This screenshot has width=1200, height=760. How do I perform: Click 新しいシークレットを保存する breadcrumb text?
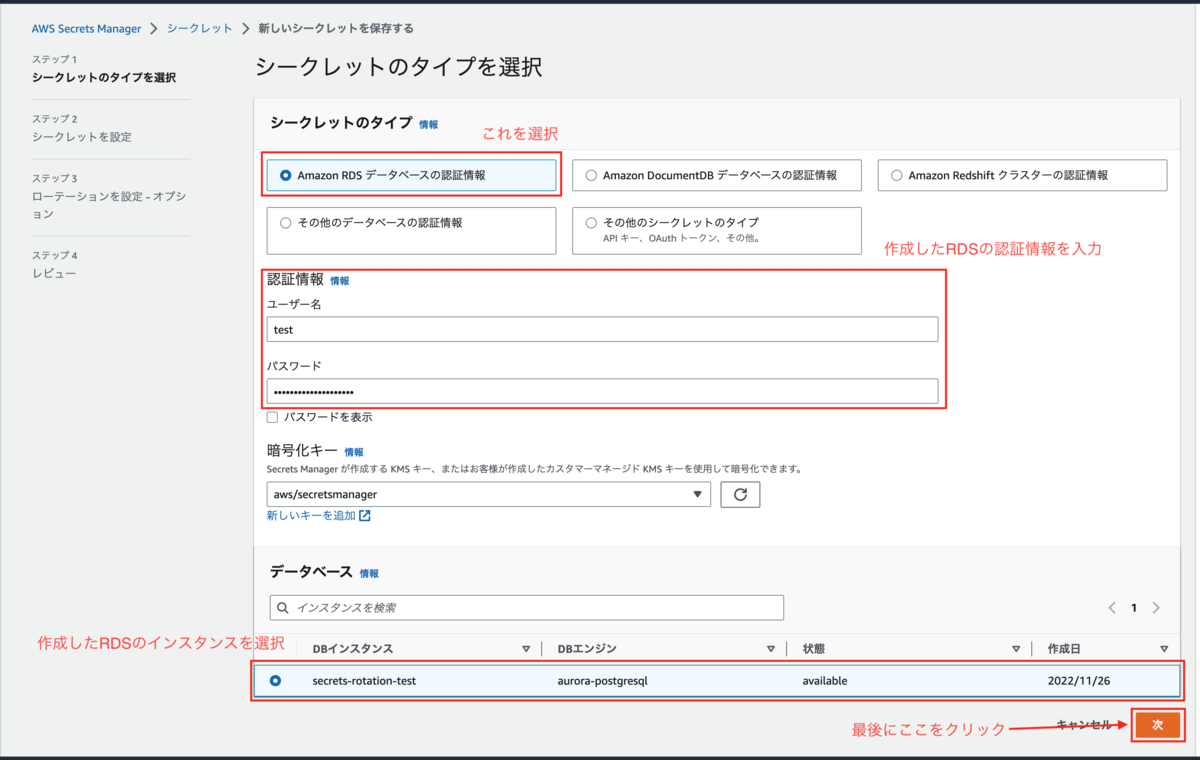coord(336,29)
